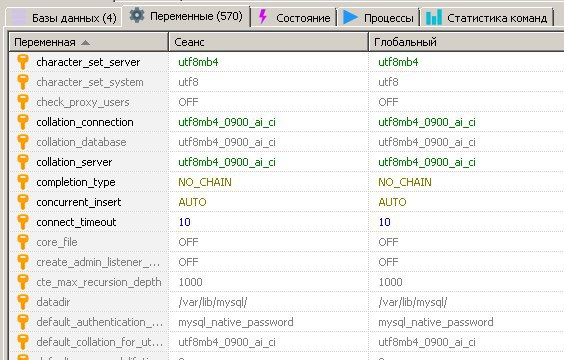Click the sort arrow in Переменная header
Screen dimensions: 564x360
tap(85, 42)
